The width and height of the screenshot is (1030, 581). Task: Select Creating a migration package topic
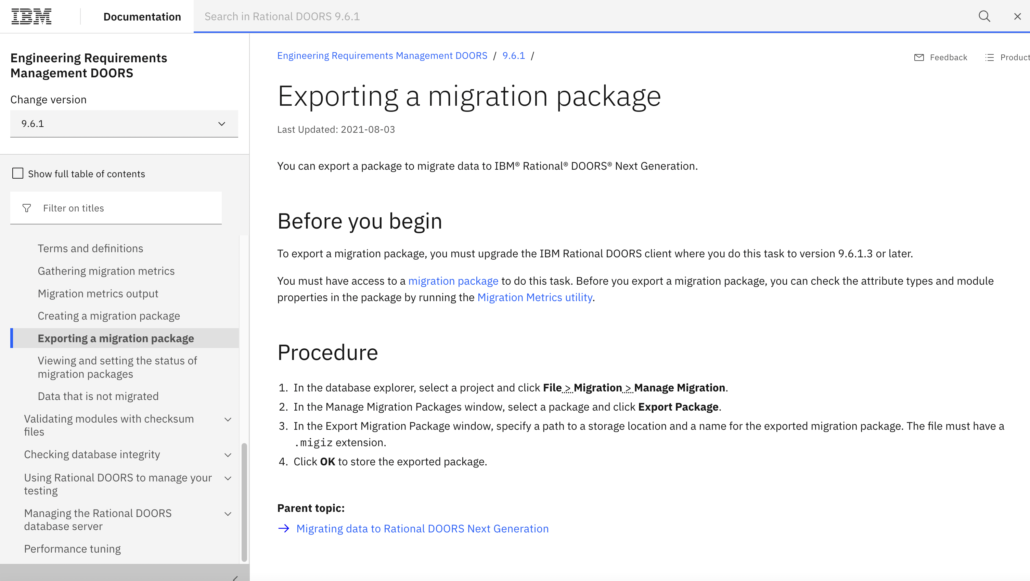coord(109,316)
